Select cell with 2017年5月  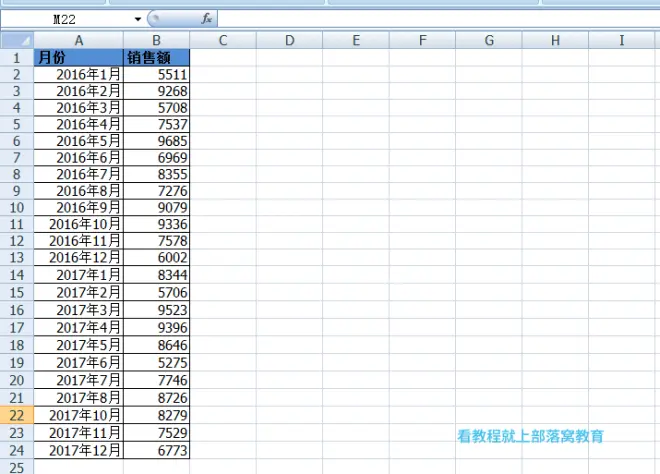[x=79, y=345]
